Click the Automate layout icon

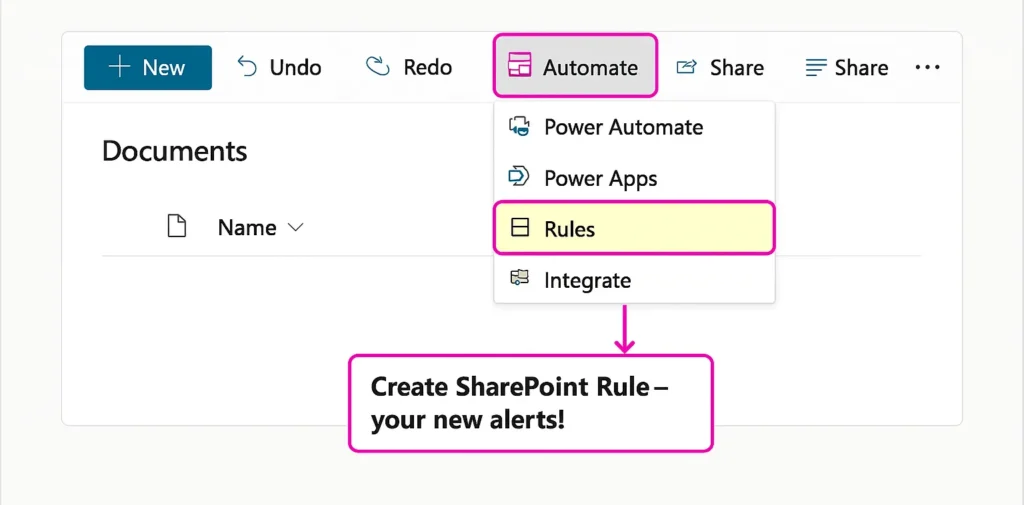click(519, 66)
